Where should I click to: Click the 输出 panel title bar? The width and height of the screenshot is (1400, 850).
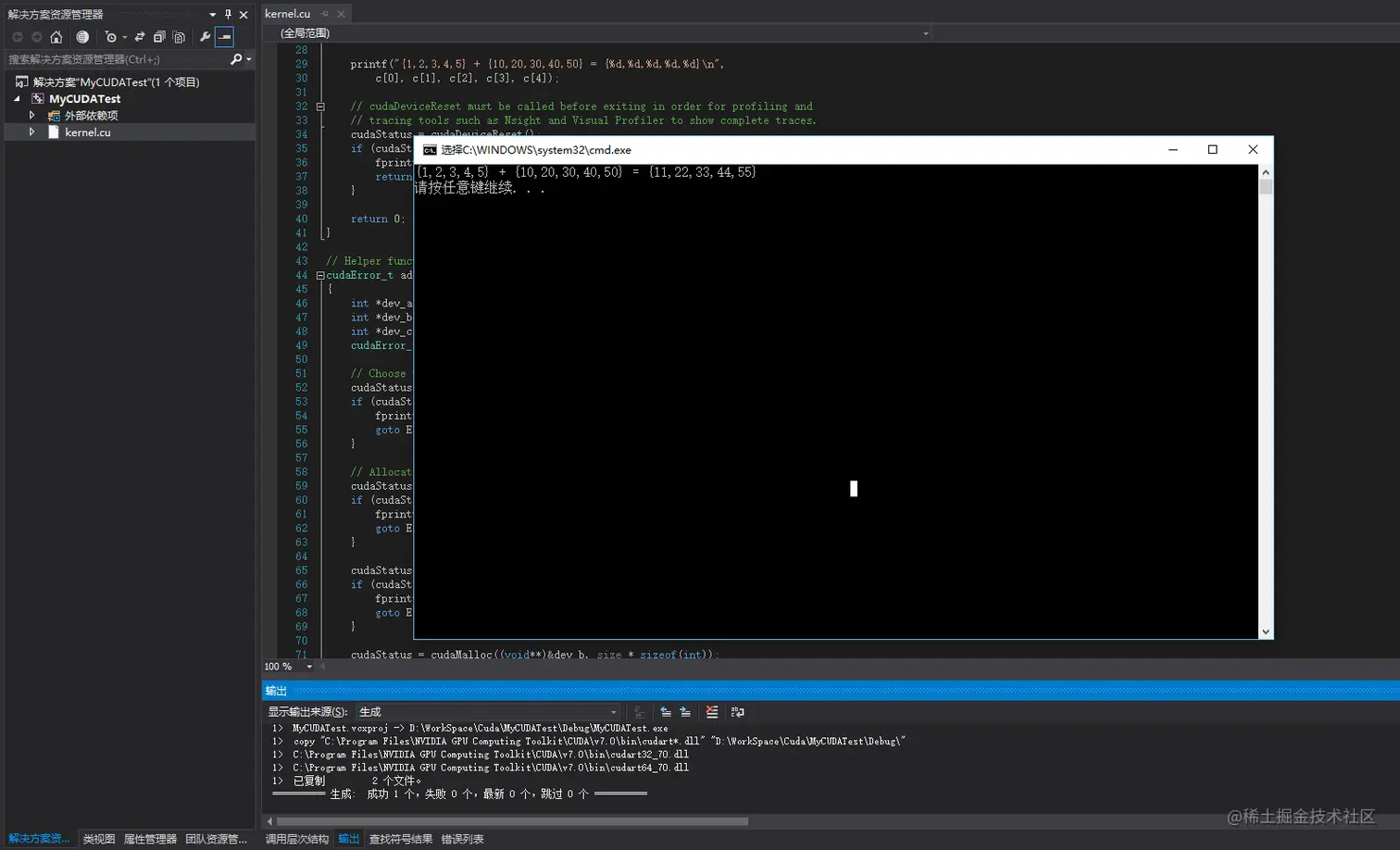tap(831, 691)
